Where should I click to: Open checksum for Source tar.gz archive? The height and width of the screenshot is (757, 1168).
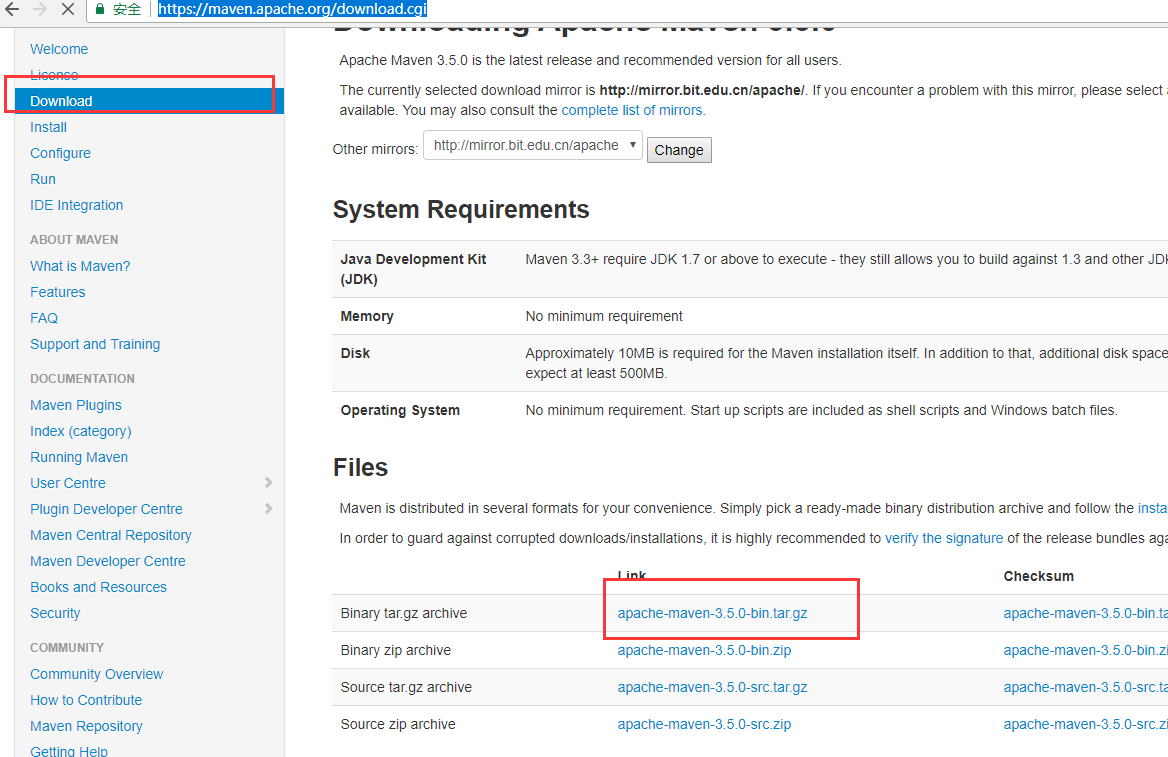click(x=1085, y=687)
